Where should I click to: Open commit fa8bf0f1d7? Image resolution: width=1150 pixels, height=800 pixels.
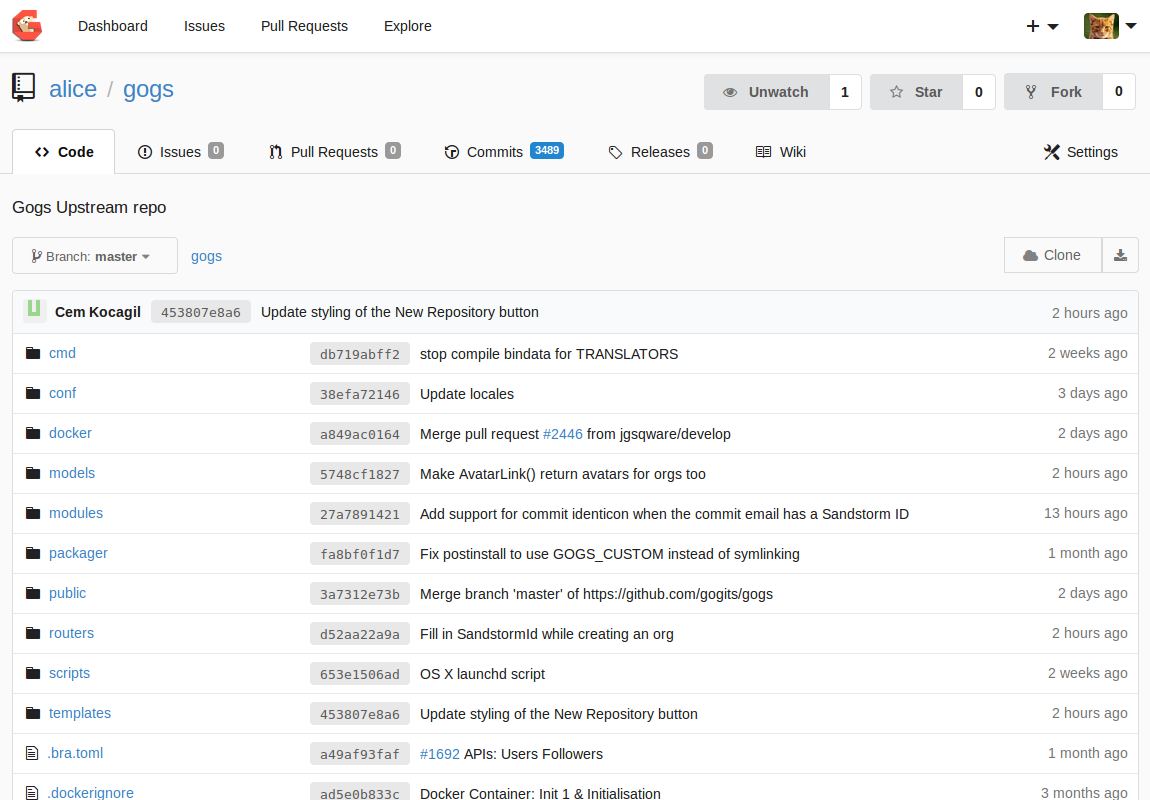(359, 554)
